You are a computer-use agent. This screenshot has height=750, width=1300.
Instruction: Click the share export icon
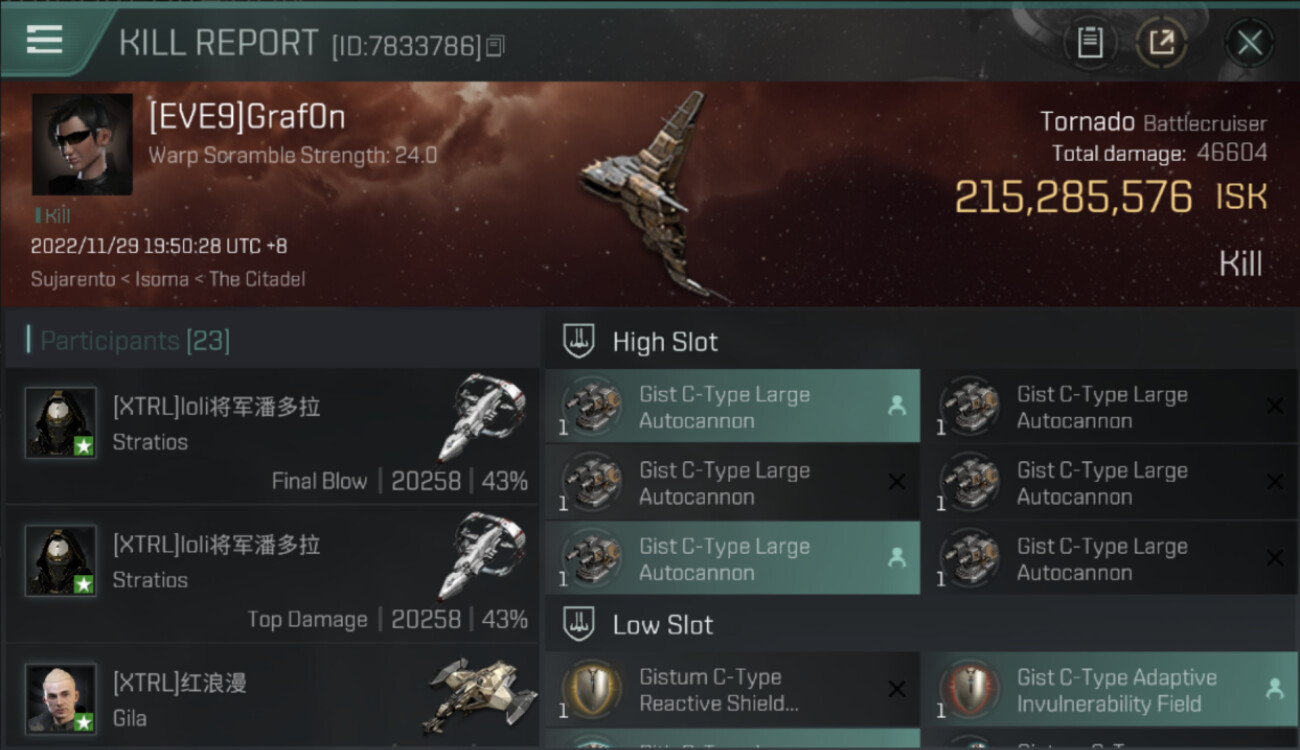point(1161,43)
